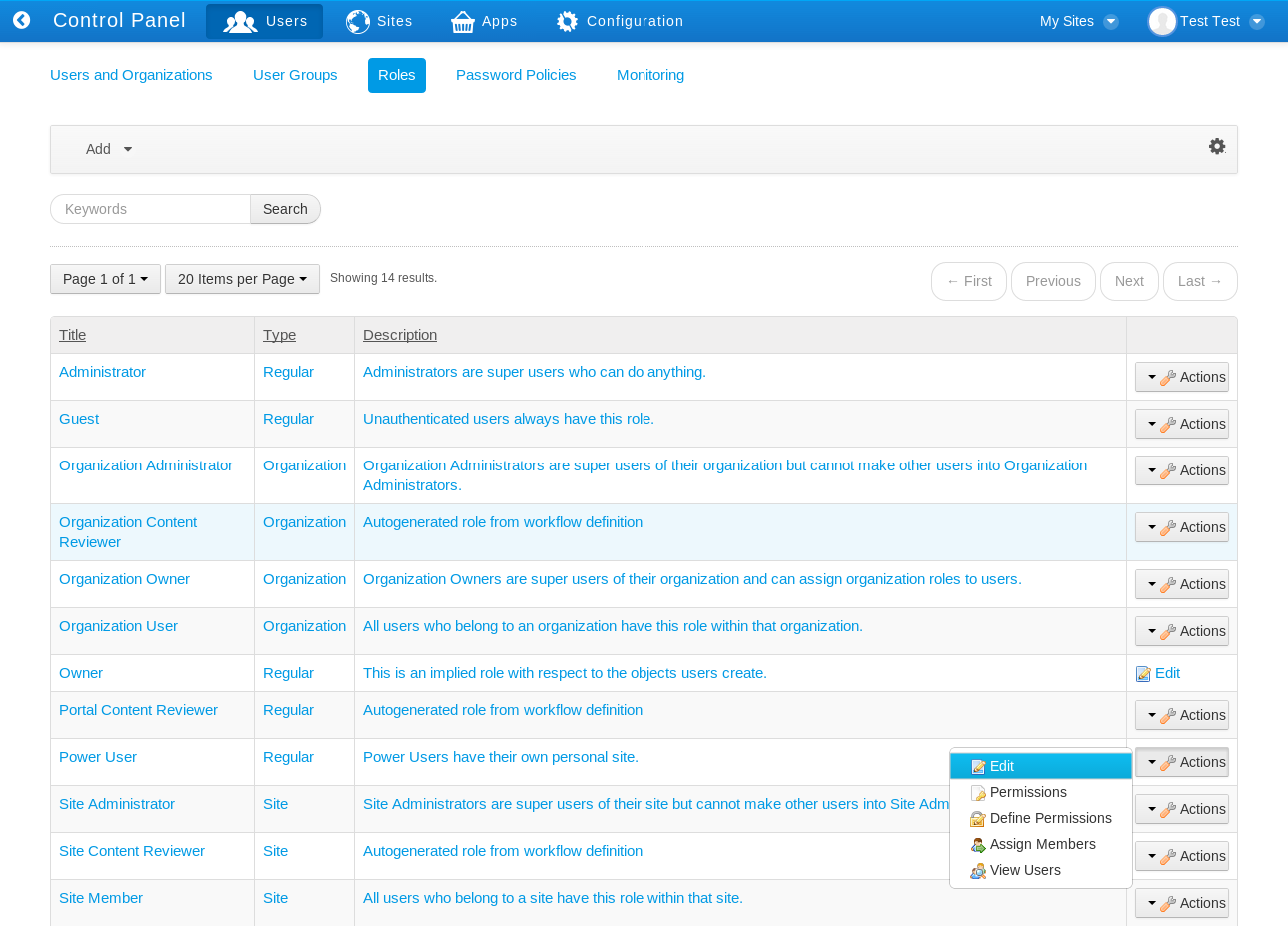Open the Apps section in top bar
The height and width of the screenshot is (926, 1288).
[x=484, y=21]
